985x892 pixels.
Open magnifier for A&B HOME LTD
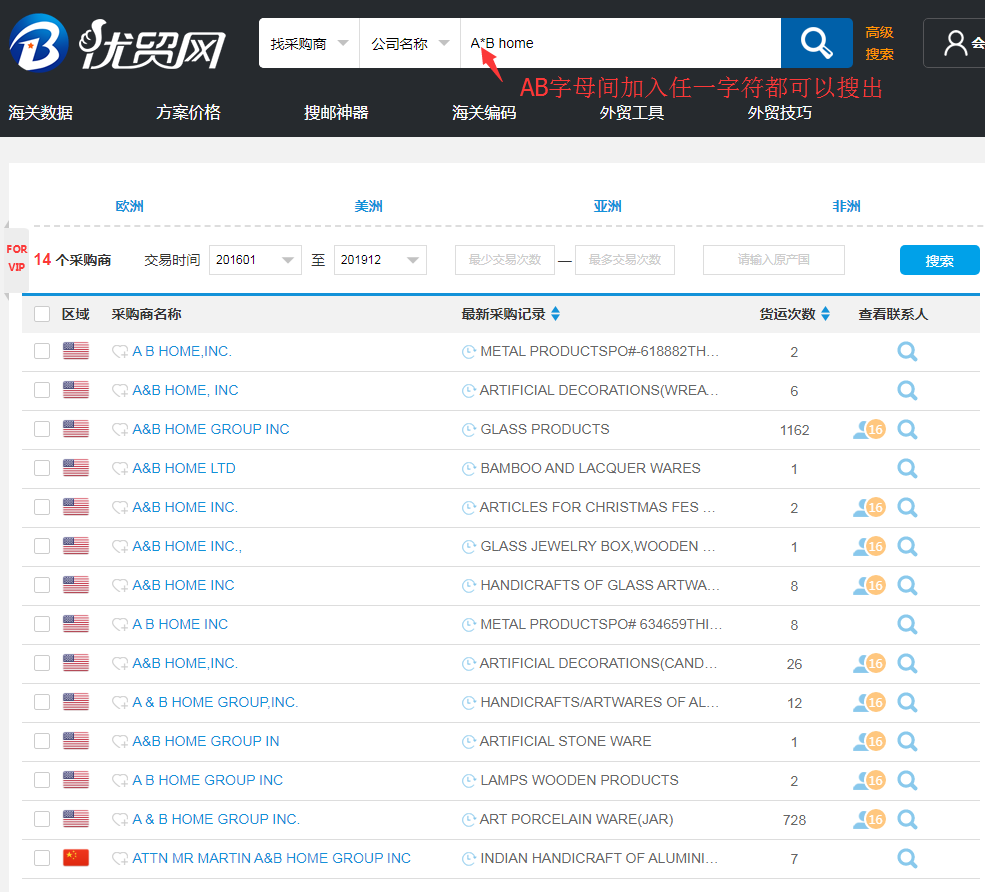(907, 468)
